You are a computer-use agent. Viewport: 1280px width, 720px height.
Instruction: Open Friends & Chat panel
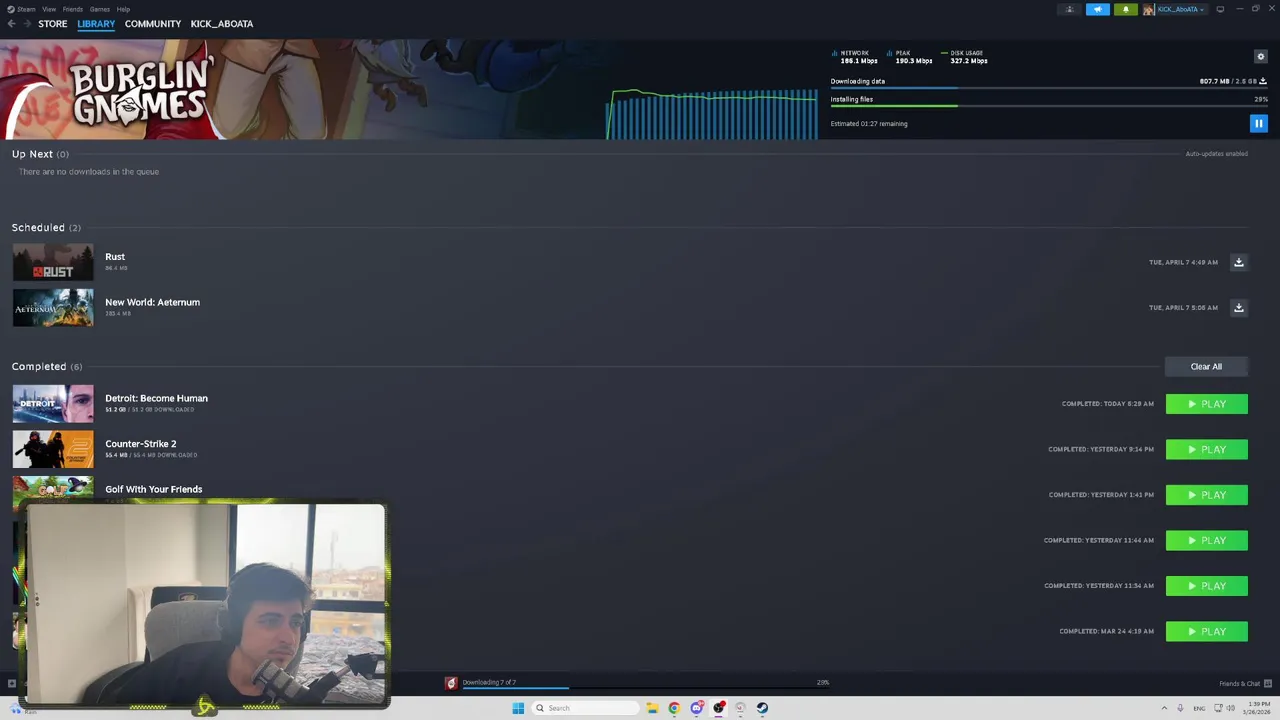click(x=1245, y=684)
